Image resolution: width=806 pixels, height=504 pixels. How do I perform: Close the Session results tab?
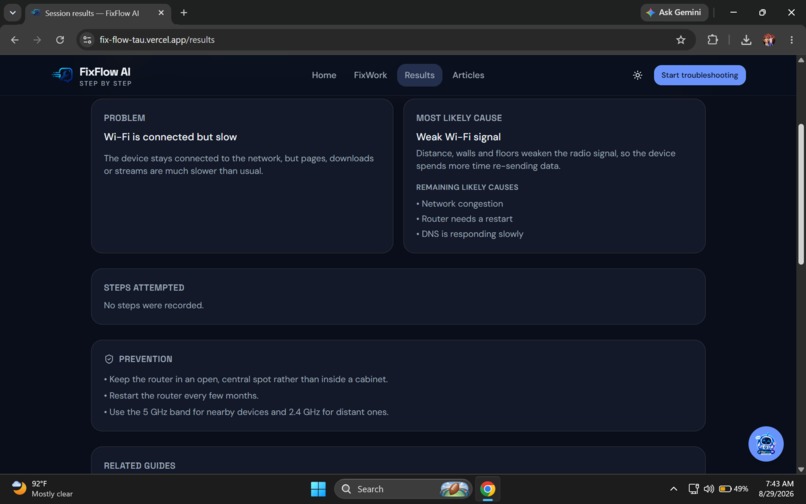[x=161, y=12]
